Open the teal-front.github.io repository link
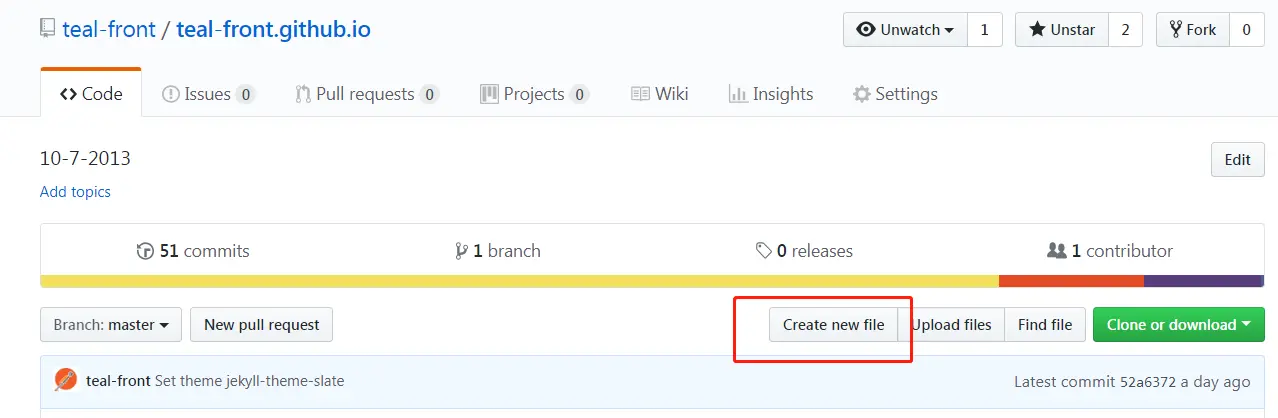The height and width of the screenshot is (418, 1278). pos(273,29)
